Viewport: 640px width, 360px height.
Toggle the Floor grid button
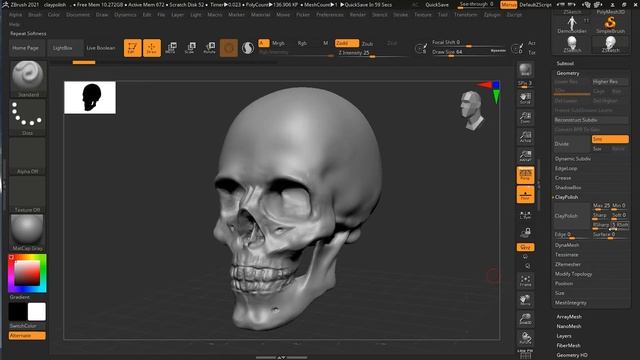point(525,195)
